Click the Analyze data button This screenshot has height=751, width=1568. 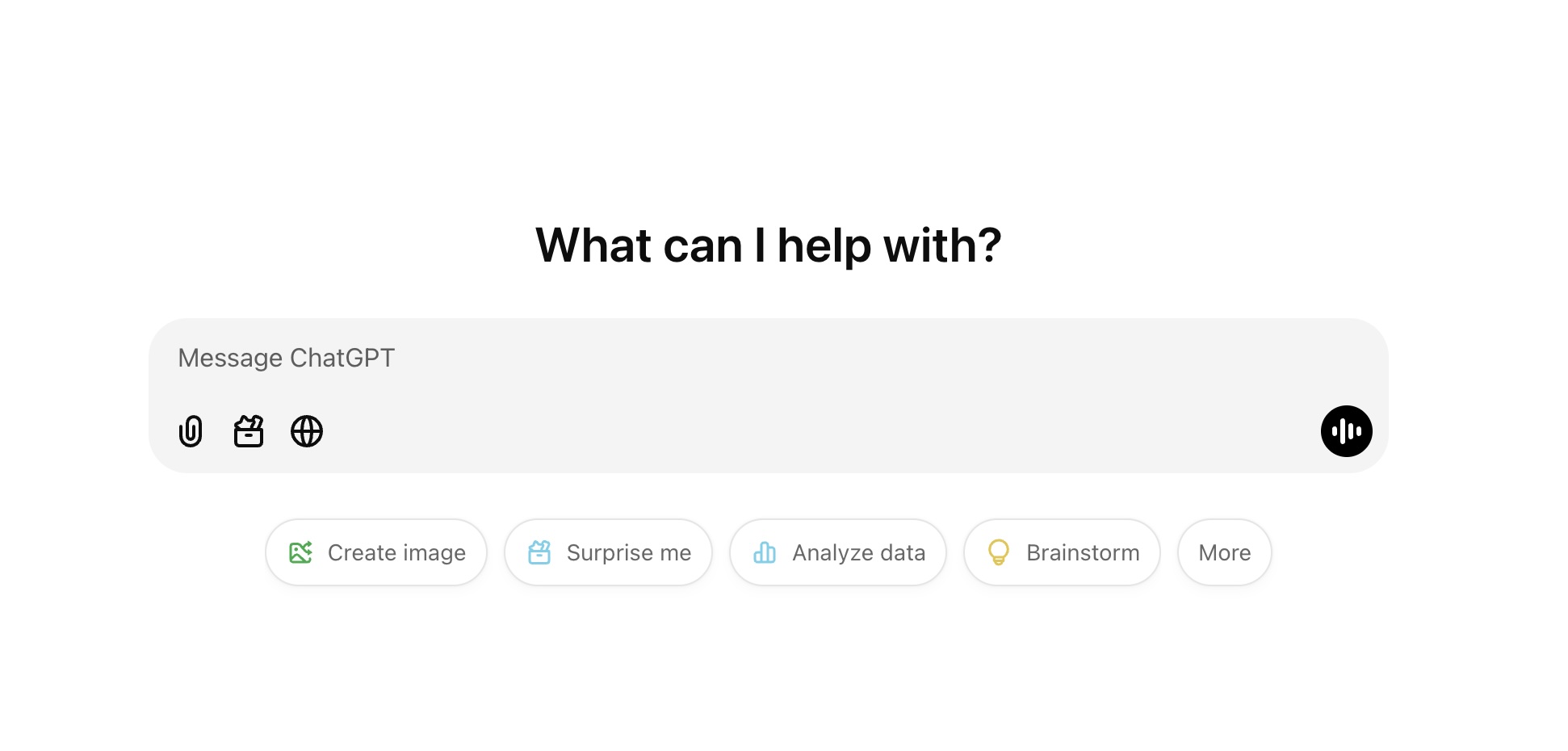click(x=837, y=552)
